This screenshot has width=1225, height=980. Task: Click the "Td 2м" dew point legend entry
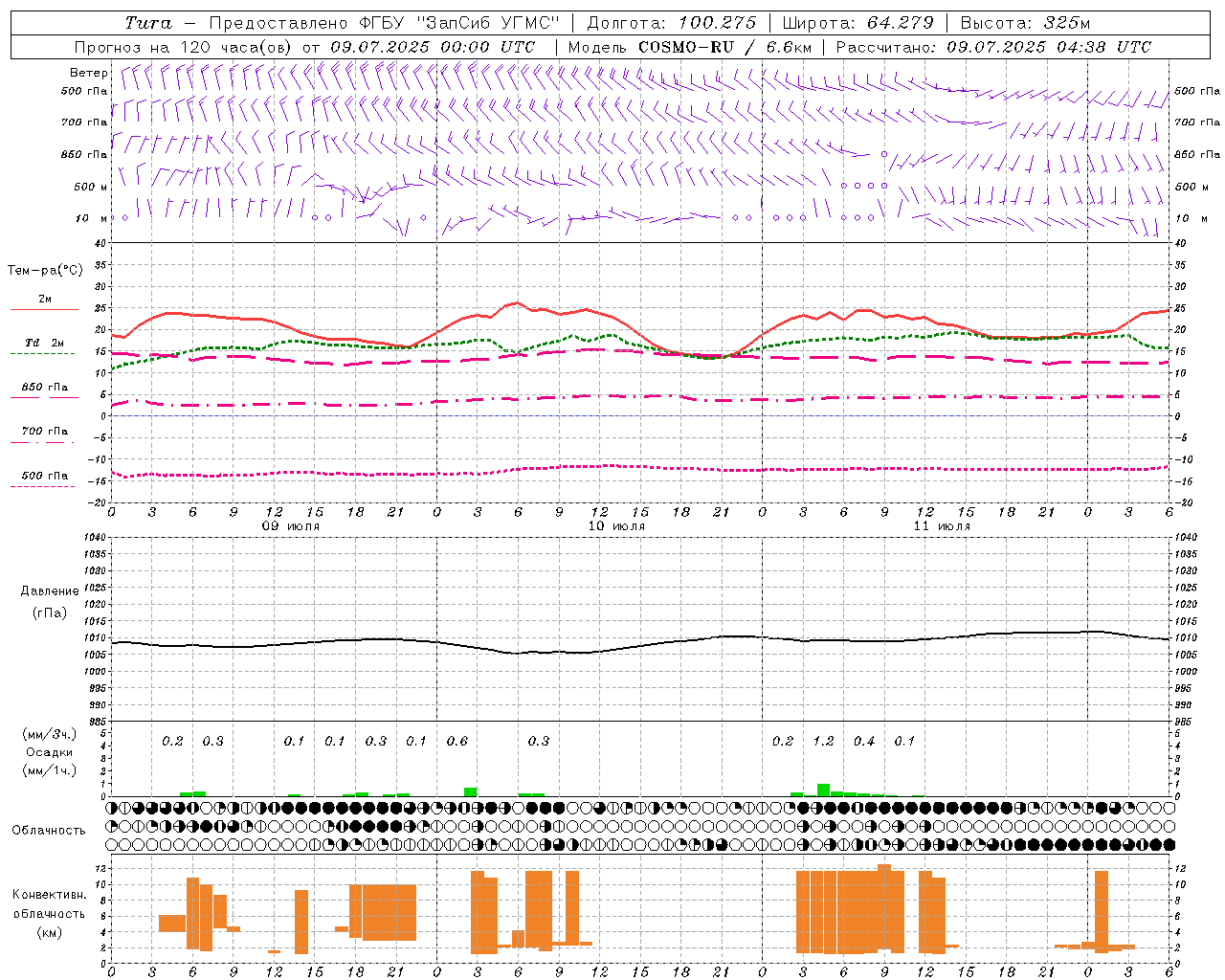coord(45,343)
